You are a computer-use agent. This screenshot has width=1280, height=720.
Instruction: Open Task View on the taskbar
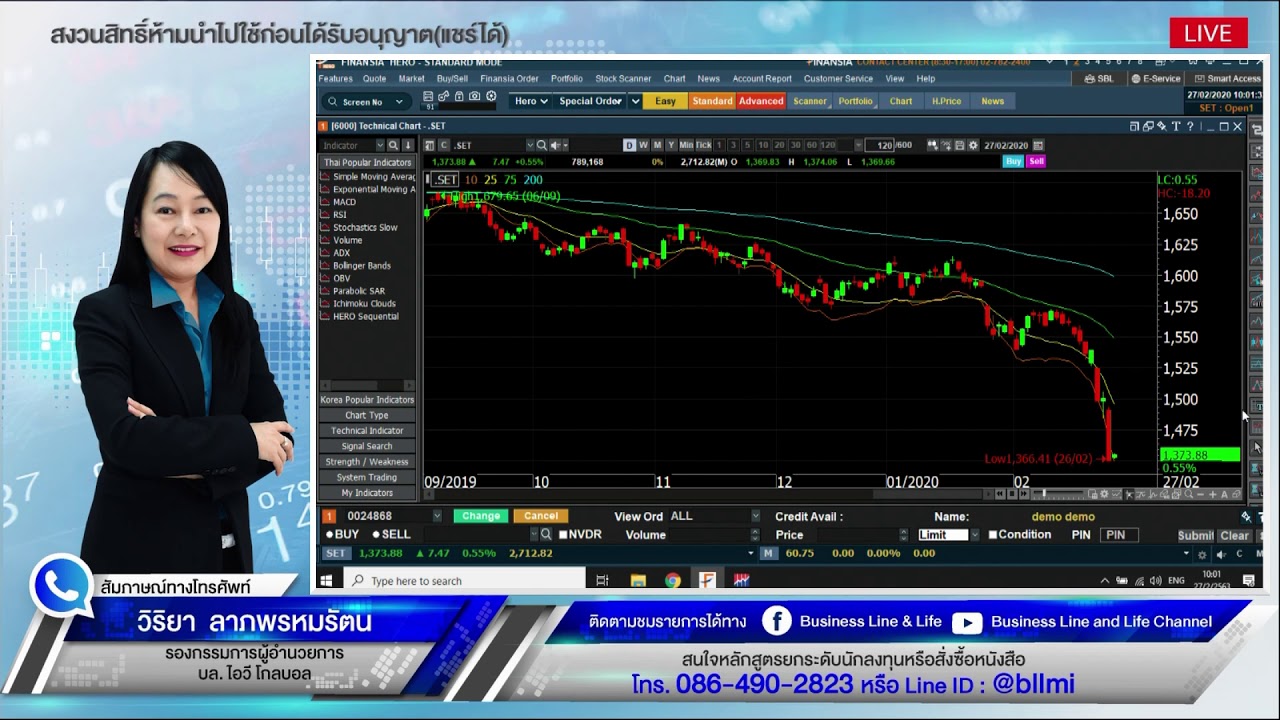[602, 580]
